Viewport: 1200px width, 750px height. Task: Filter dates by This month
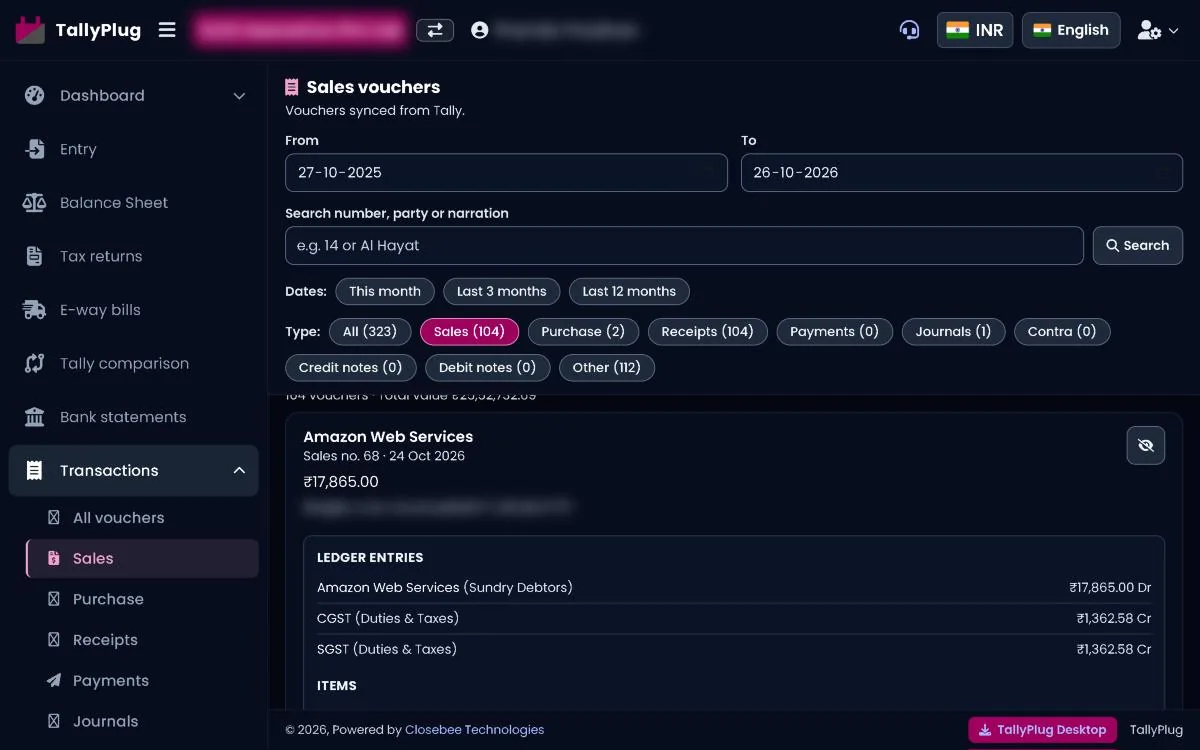385,292
